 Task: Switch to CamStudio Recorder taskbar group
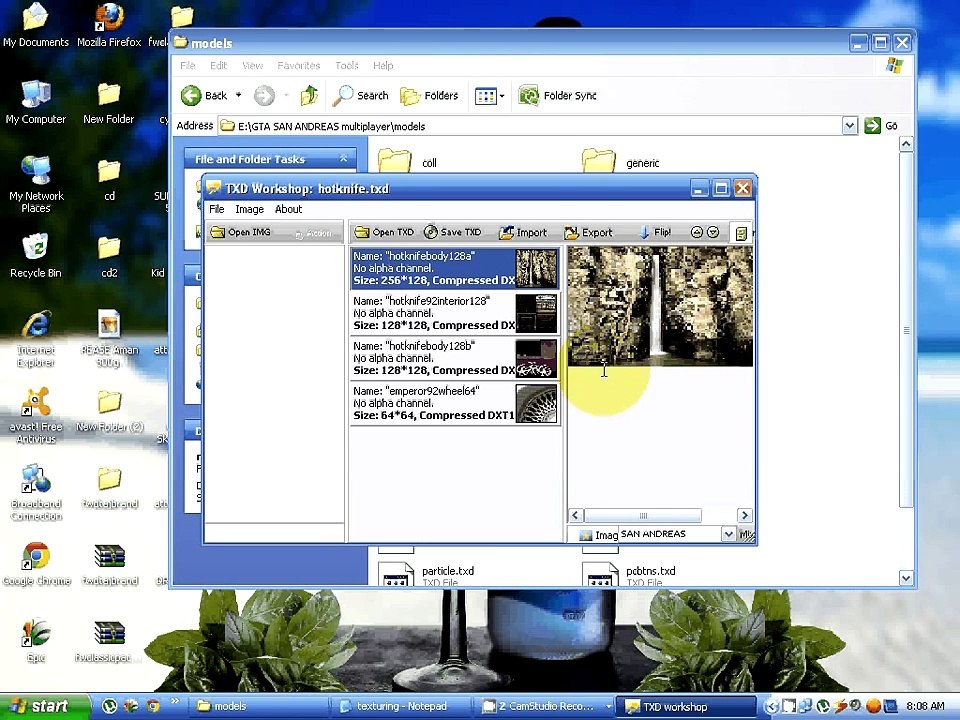(546, 707)
